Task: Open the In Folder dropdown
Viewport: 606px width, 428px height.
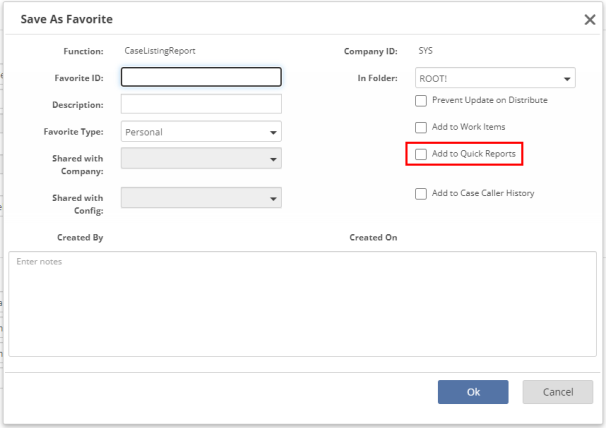Action: click(495, 78)
